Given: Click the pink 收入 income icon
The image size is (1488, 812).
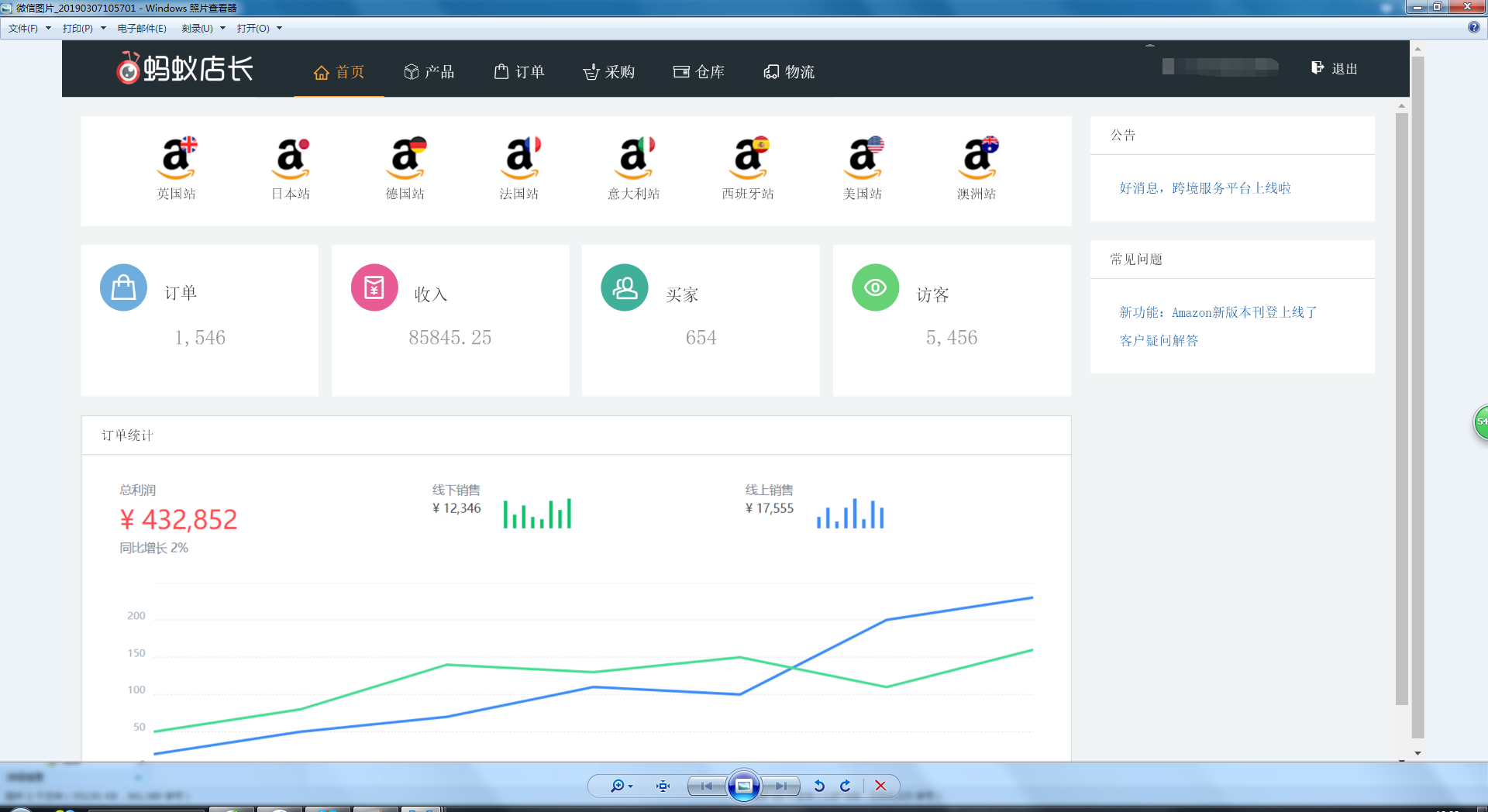Looking at the screenshot, I should (x=374, y=287).
